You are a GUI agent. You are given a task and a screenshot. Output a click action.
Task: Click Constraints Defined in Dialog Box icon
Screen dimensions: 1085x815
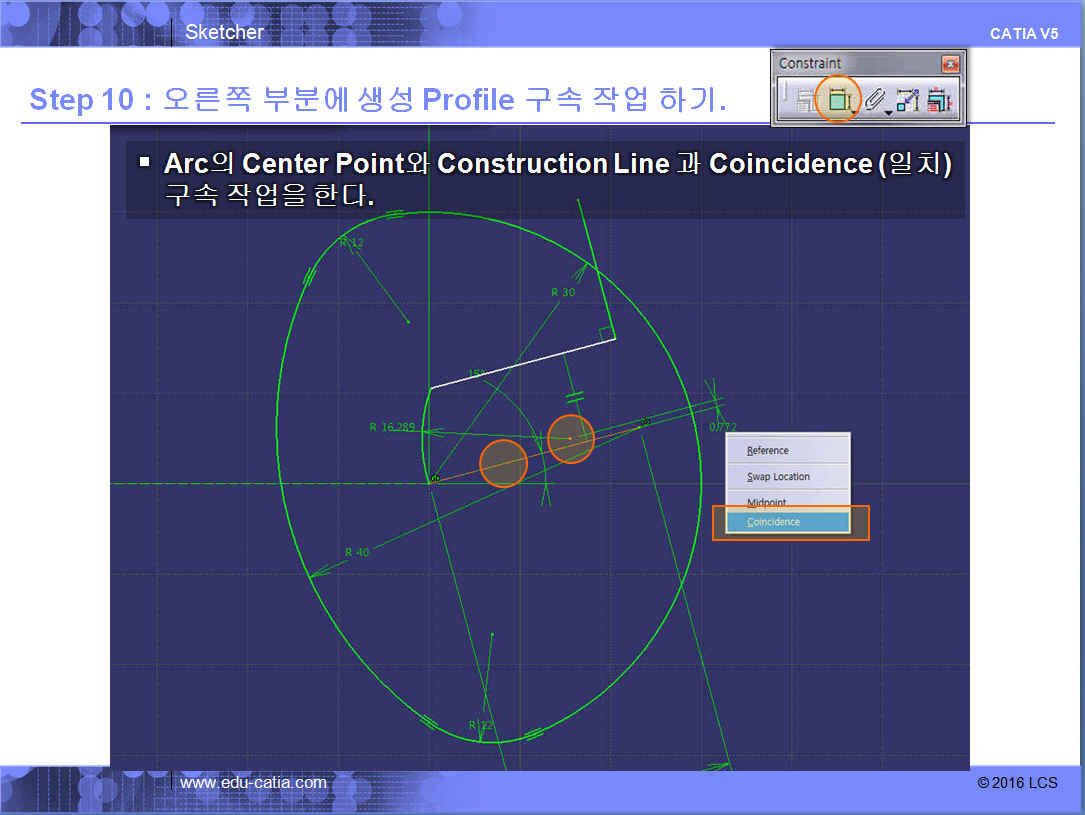click(x=806, y=99)
